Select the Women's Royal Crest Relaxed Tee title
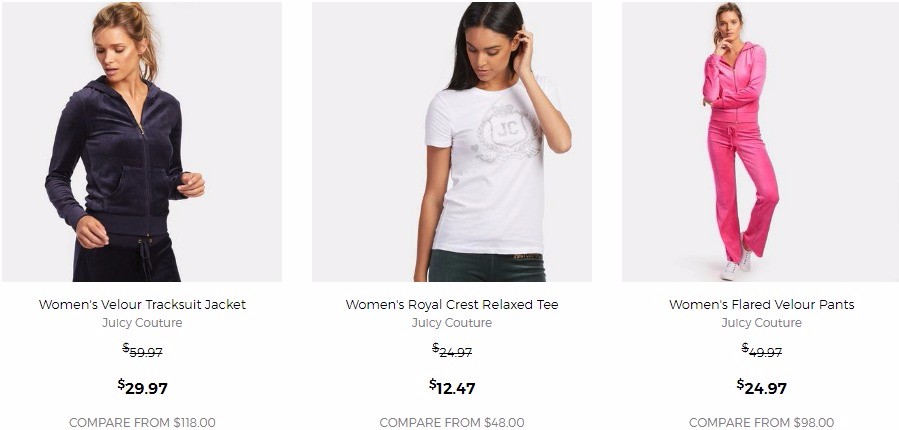Viewport: 899px width, 430px height. pyautogui.click(x=452, y=304)
